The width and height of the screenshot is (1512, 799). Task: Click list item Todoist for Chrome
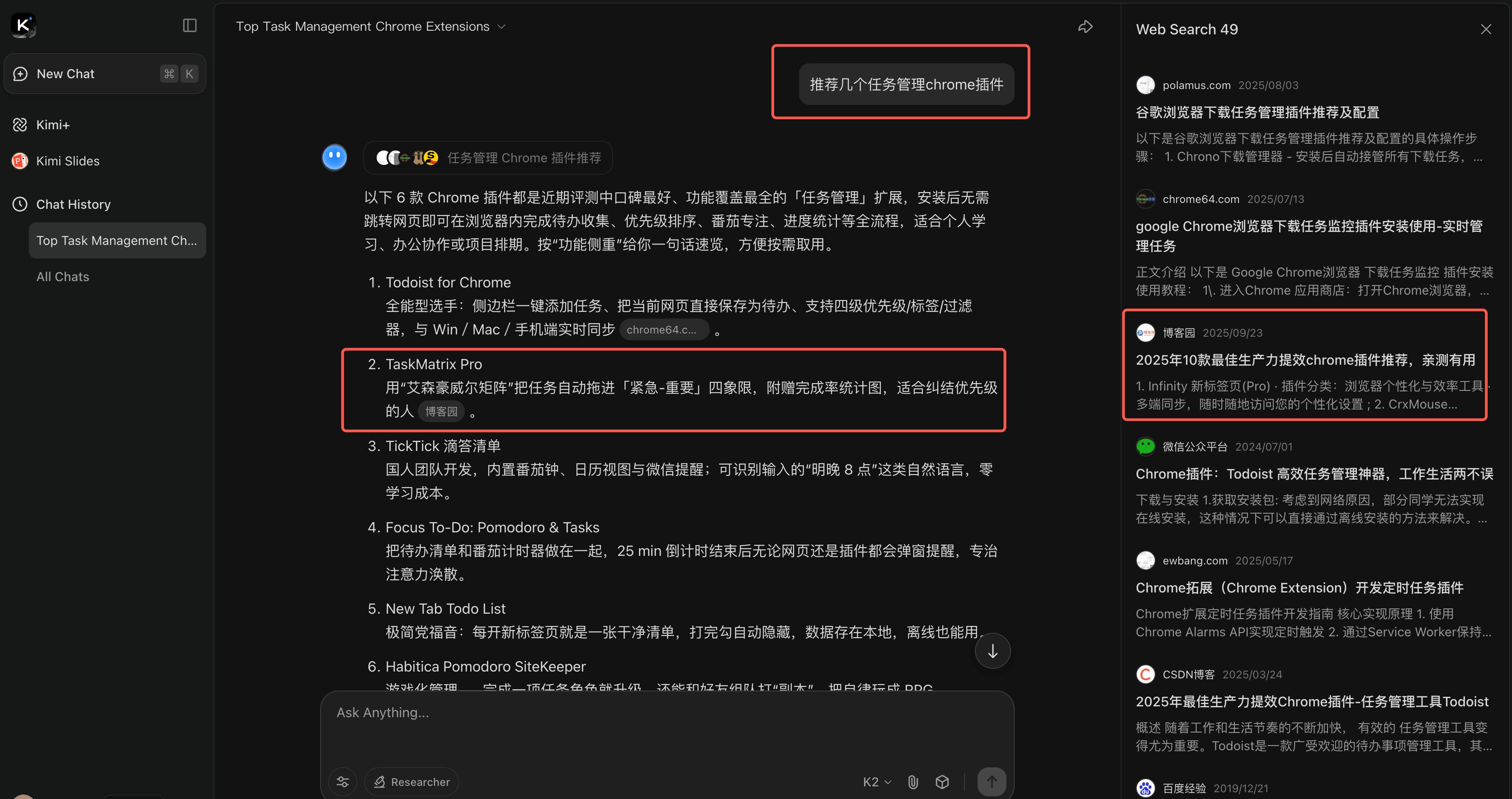[x=448, y=282]
